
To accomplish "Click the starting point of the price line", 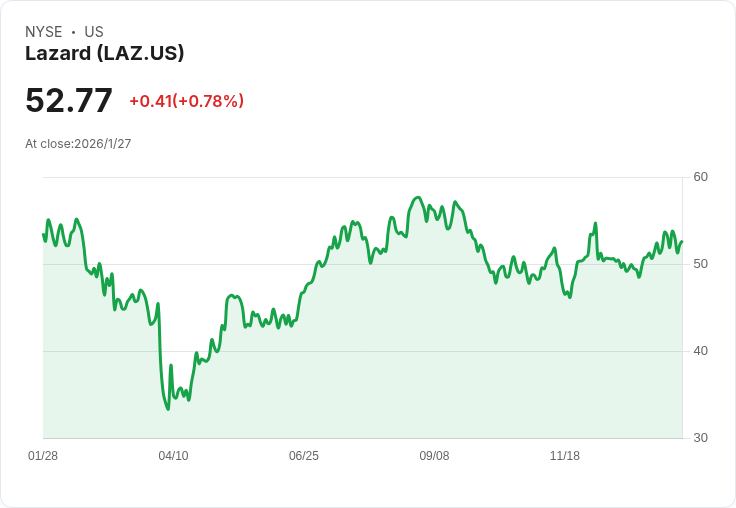I will pos(43,235).
